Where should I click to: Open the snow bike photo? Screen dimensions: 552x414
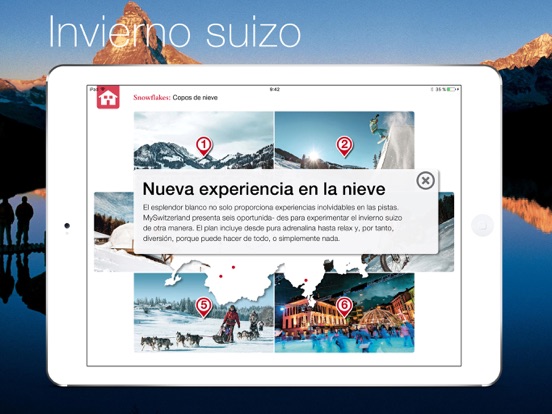[446, 232]
